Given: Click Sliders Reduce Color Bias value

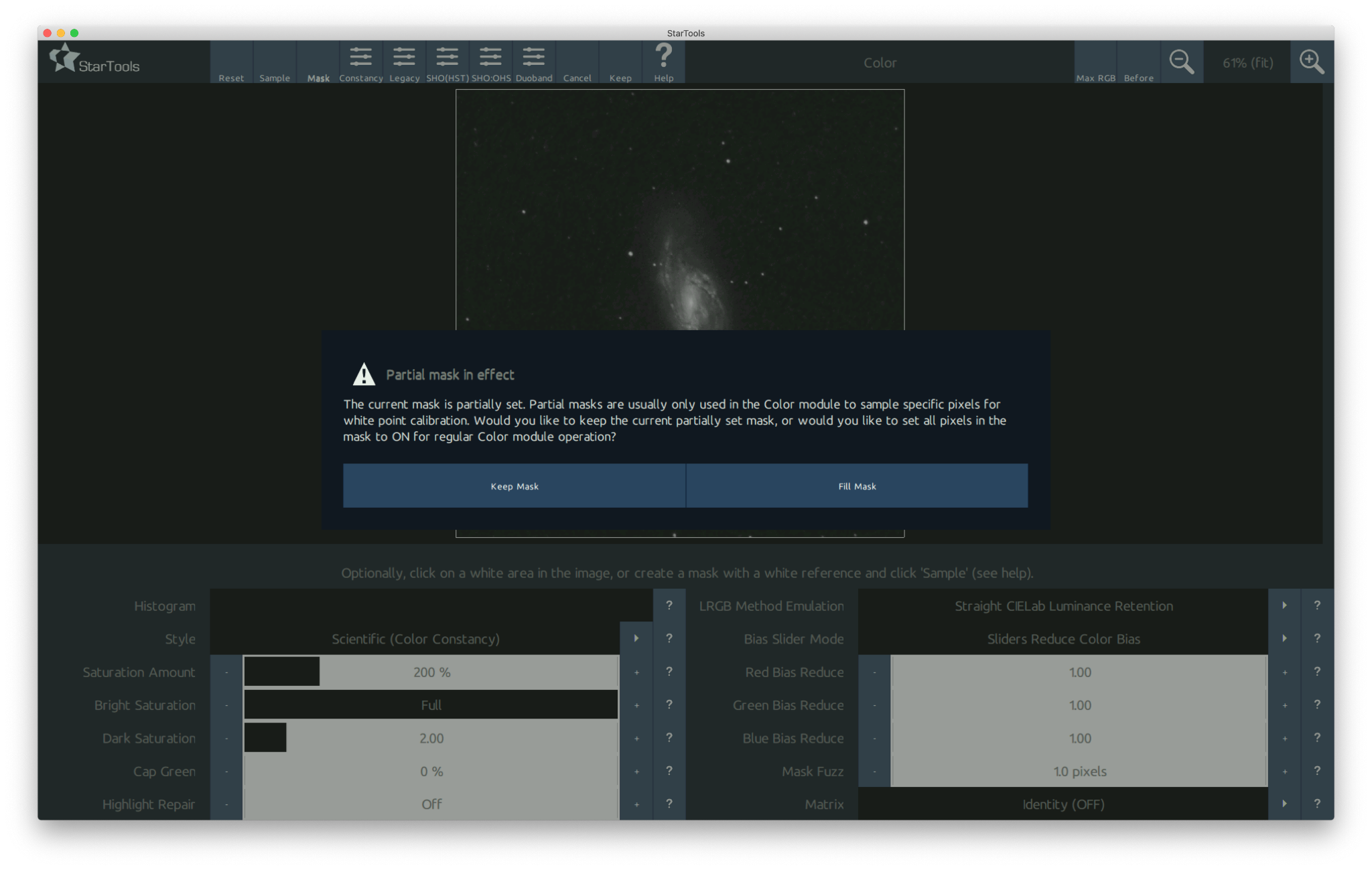Looking at the screenshot, I should [1063, 639].
